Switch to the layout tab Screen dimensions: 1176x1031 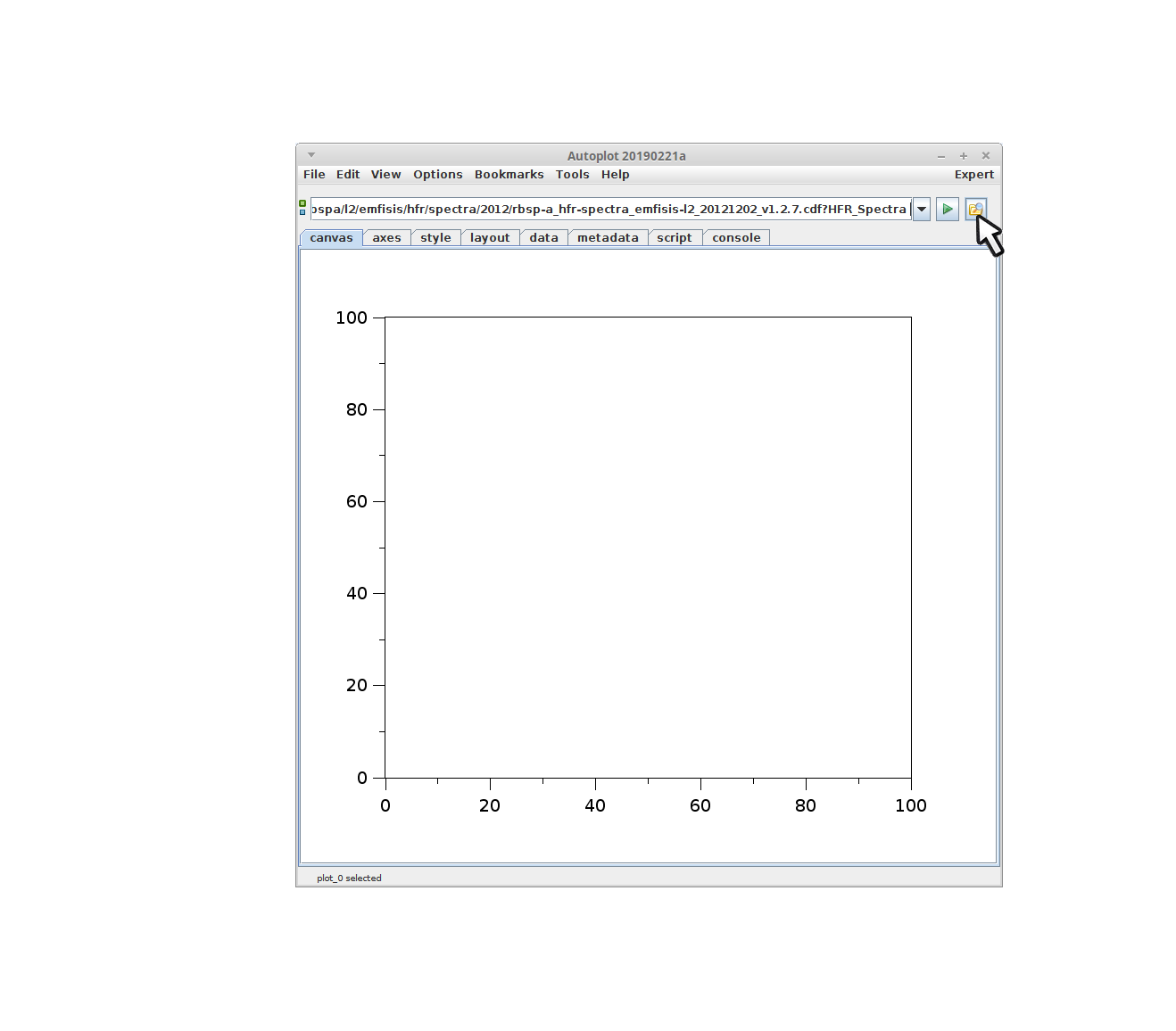pos(490,238)
